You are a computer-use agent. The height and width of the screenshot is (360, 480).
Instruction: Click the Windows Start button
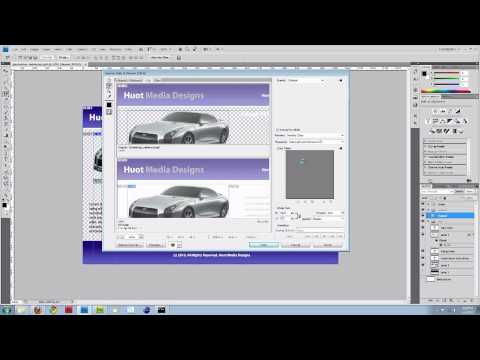(7, 310)
